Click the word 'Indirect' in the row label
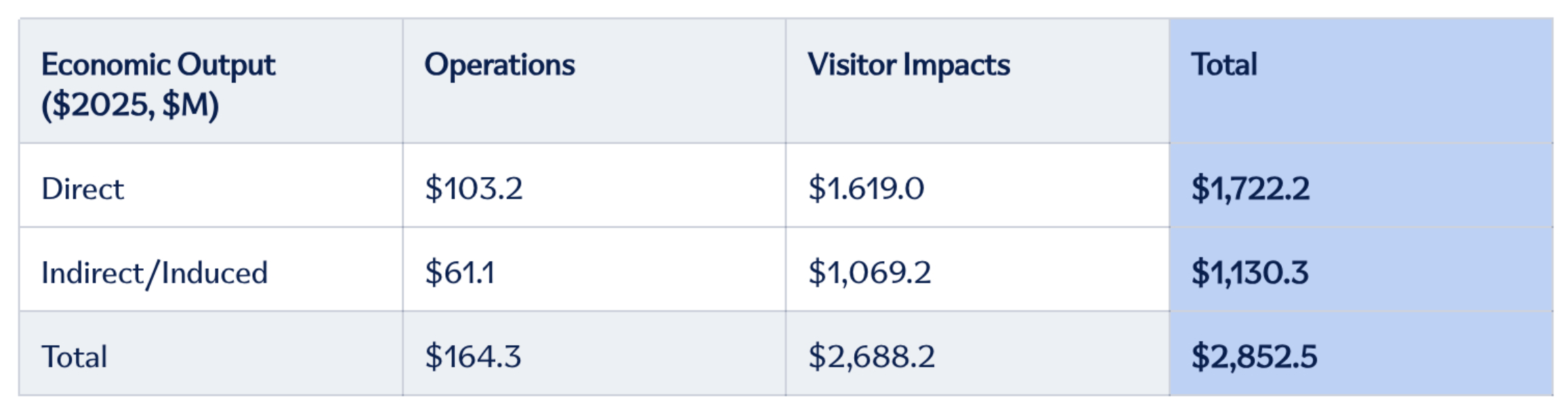The width and height of the screenshot is (1568, 414). [x=90, y=272]
